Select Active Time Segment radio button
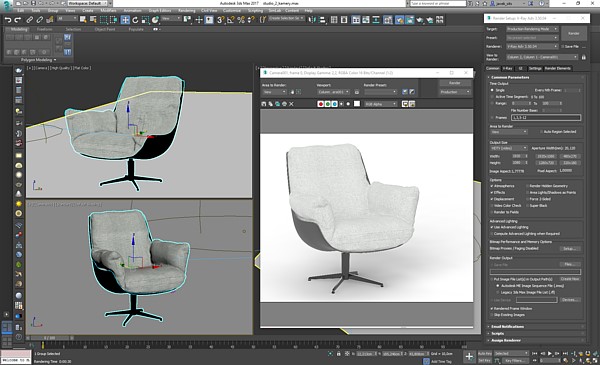Image resolution: width=600 pixels, height=365 pixels. pos(492,97)
